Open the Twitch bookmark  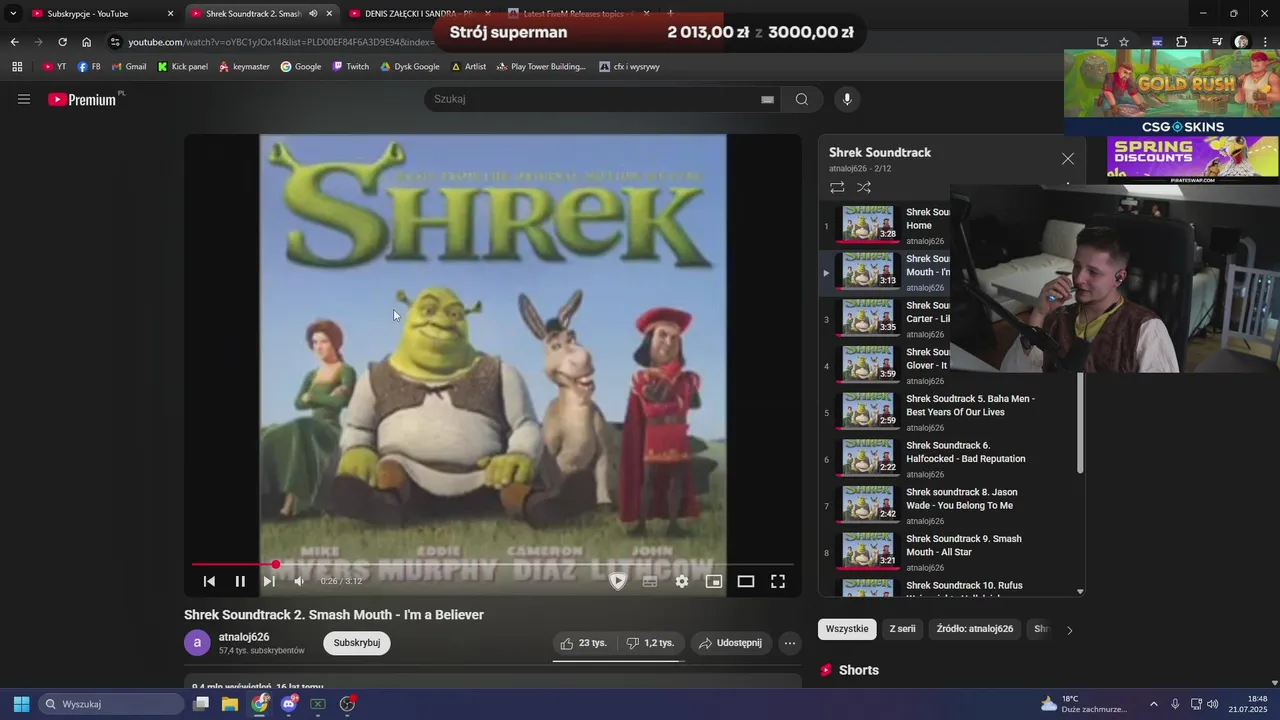pyautogui.click(x=351, y=67)
